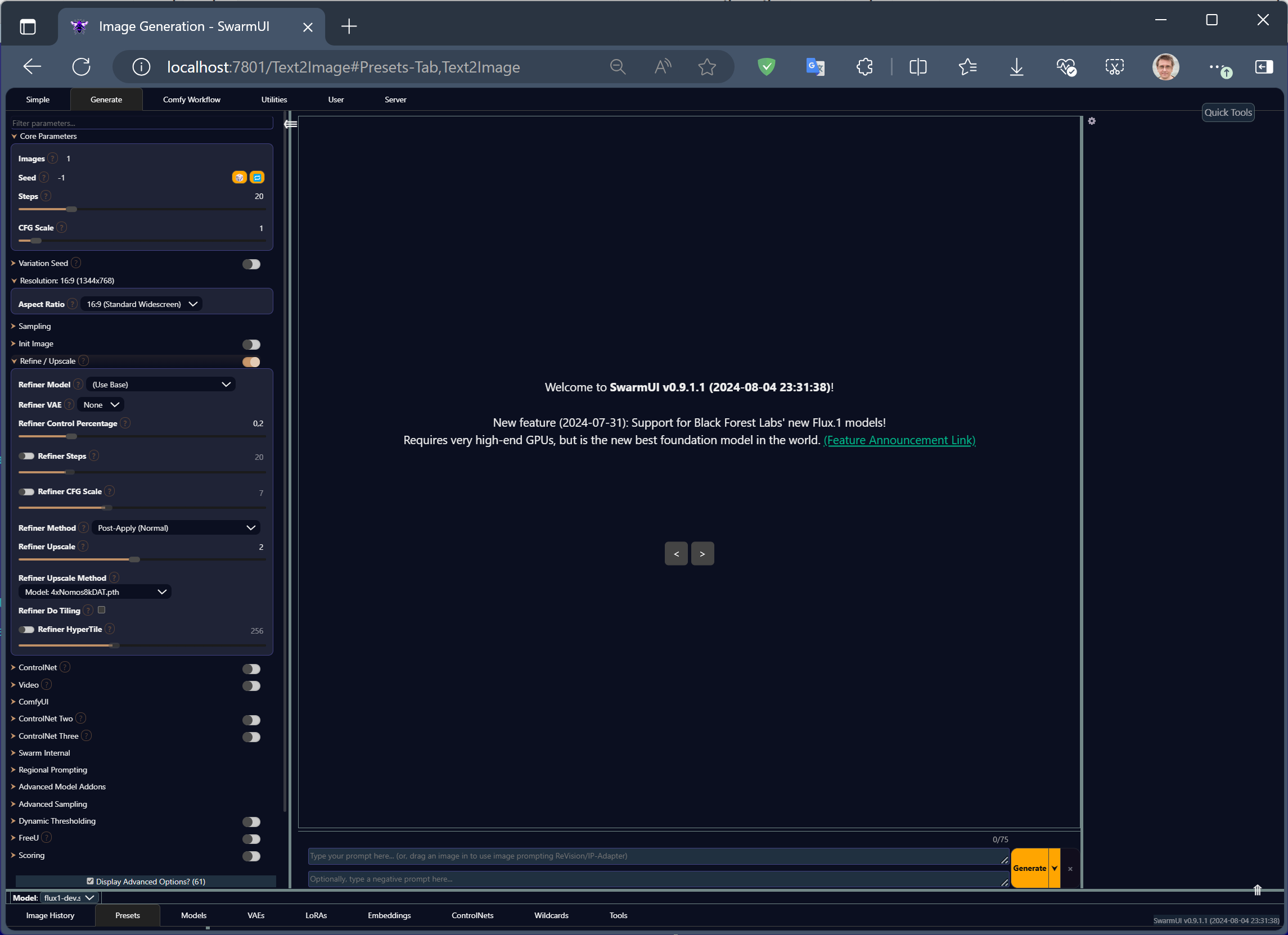Click the reuse last seed icon
The image size is (1288, 935).
coord(257,178)
